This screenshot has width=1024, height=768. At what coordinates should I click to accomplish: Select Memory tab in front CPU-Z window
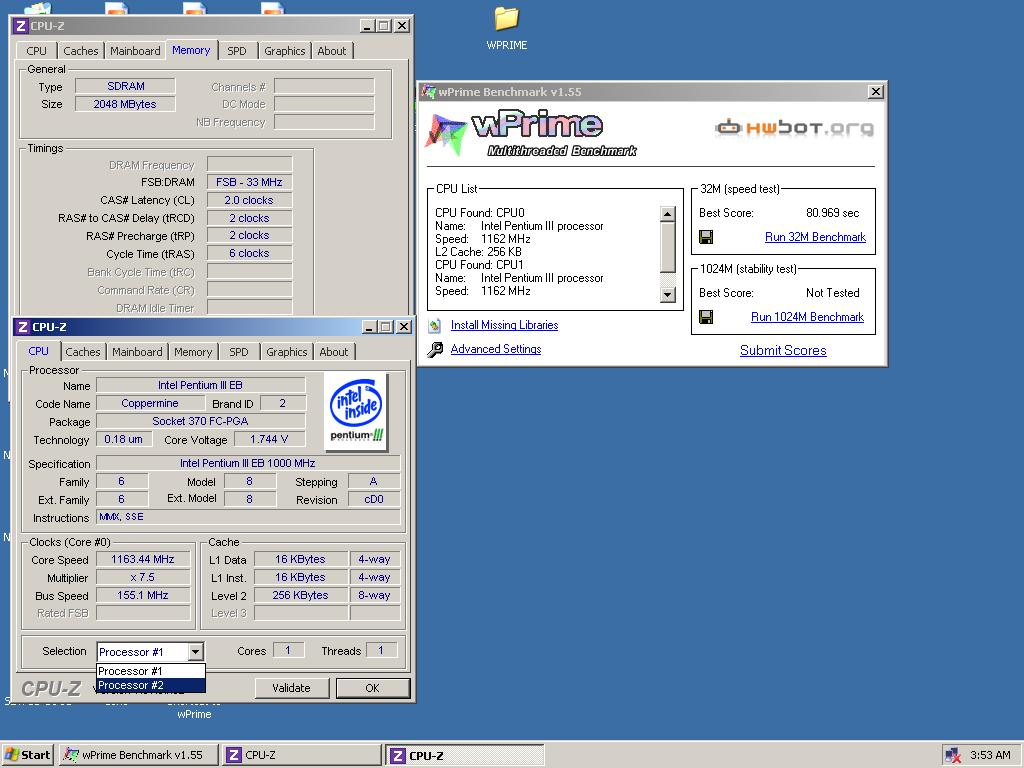pos(193,352)
